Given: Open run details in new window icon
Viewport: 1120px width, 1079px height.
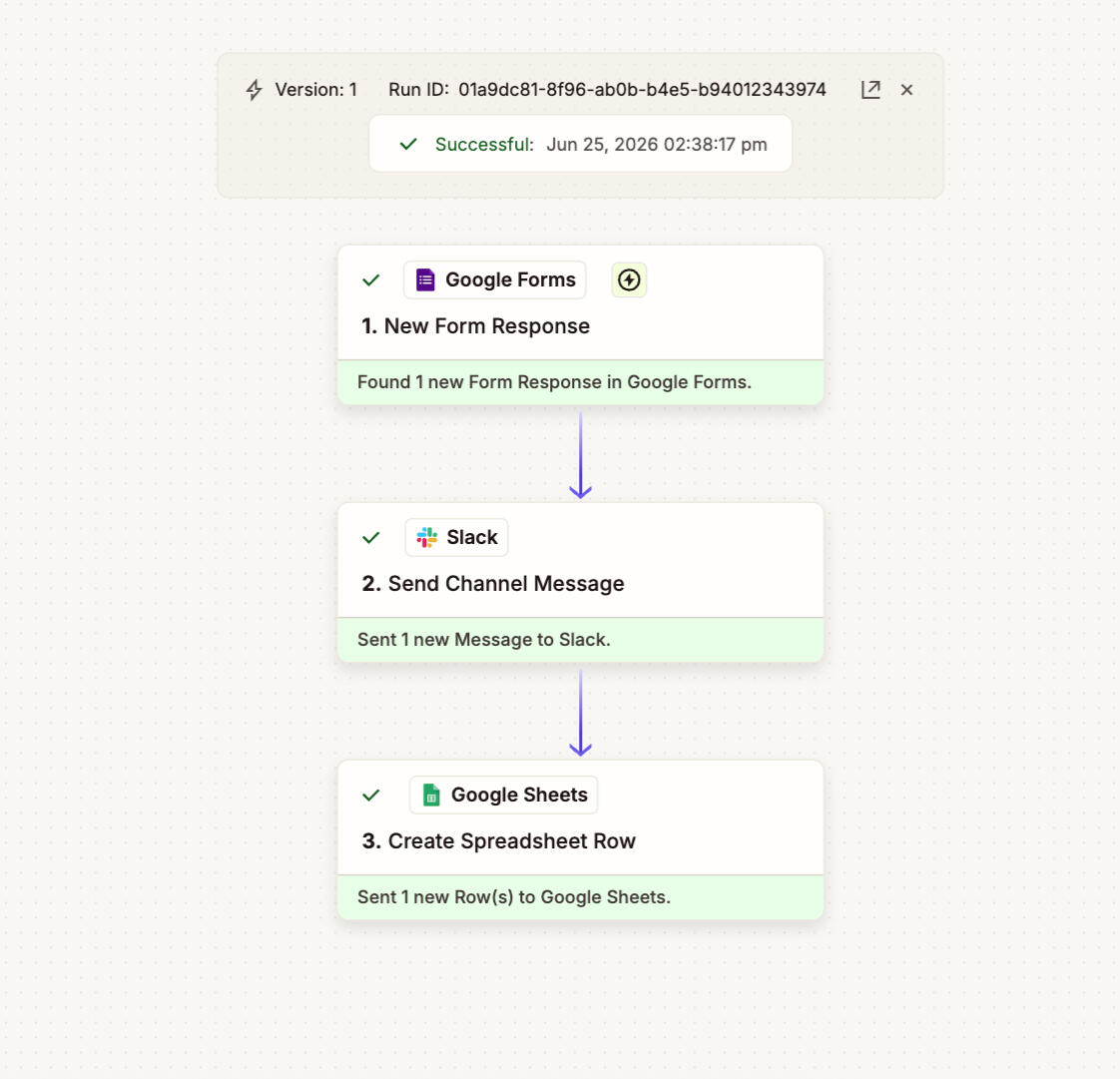Looking at the screenshot, I should click(870, 89).
